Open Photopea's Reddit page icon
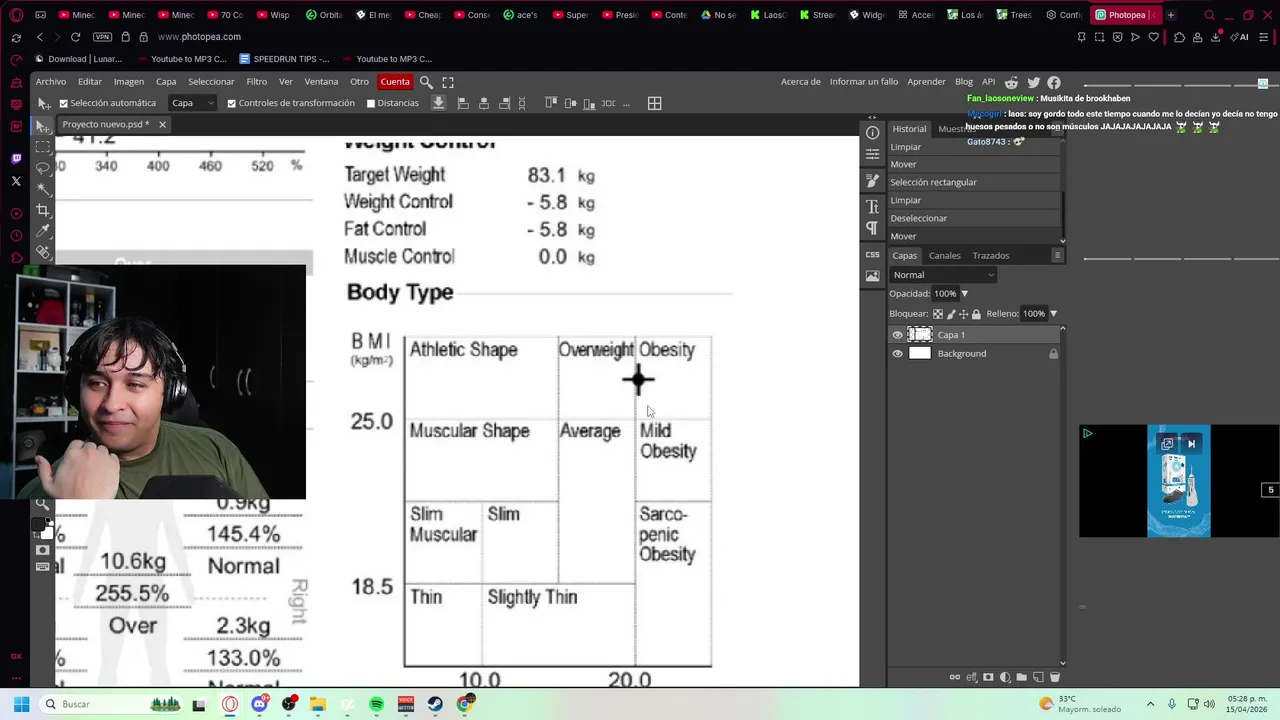The image size is (1280, 720). pos(1012,82)
